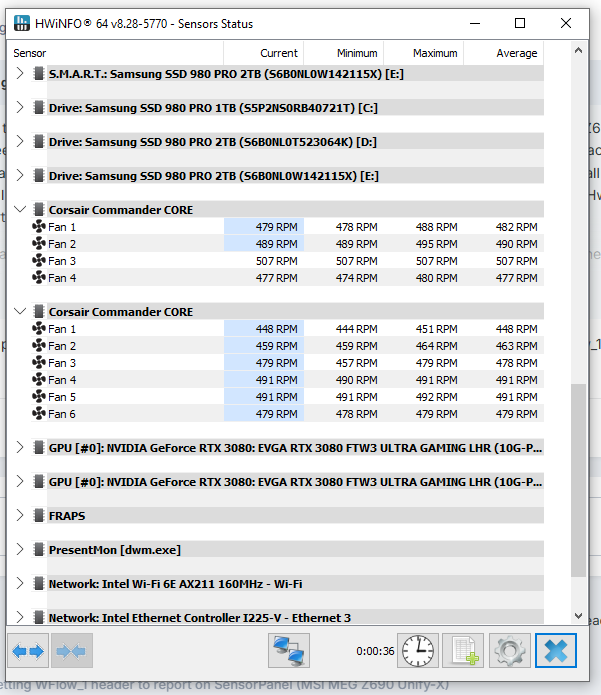Click the expand-columns blue arrows button
Screen dimensions: 601x695
coord(28,651)
